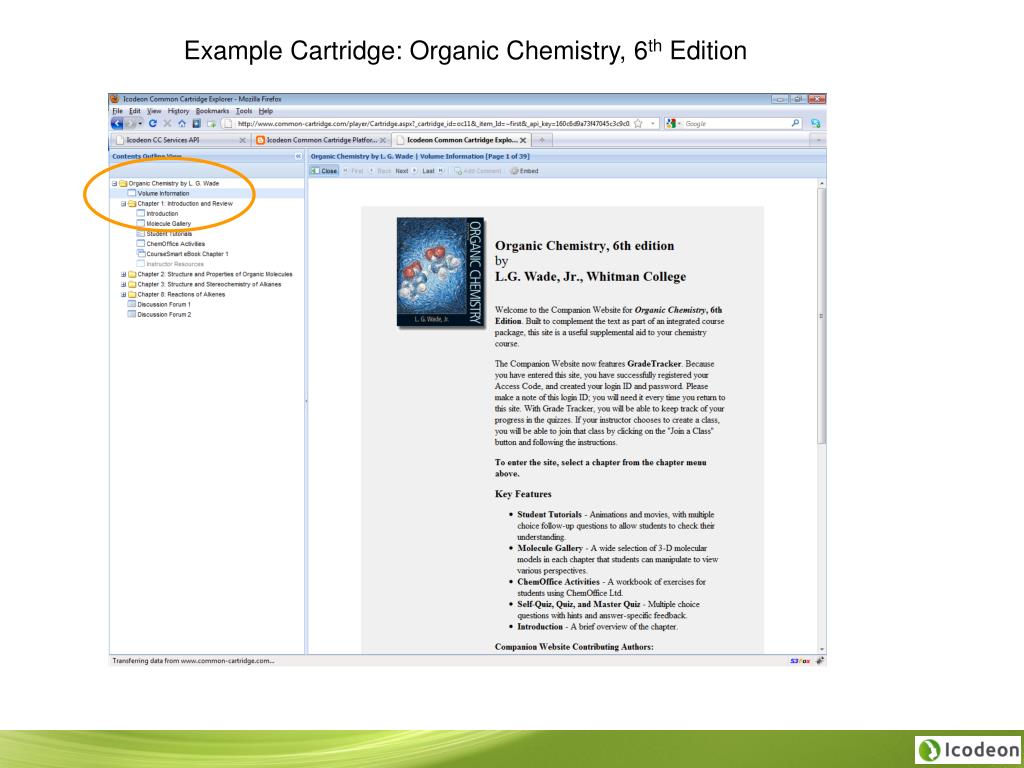Viewport: 1024px width, 768px height.
Task: Open the File menu
Action: tap(118, 111)
